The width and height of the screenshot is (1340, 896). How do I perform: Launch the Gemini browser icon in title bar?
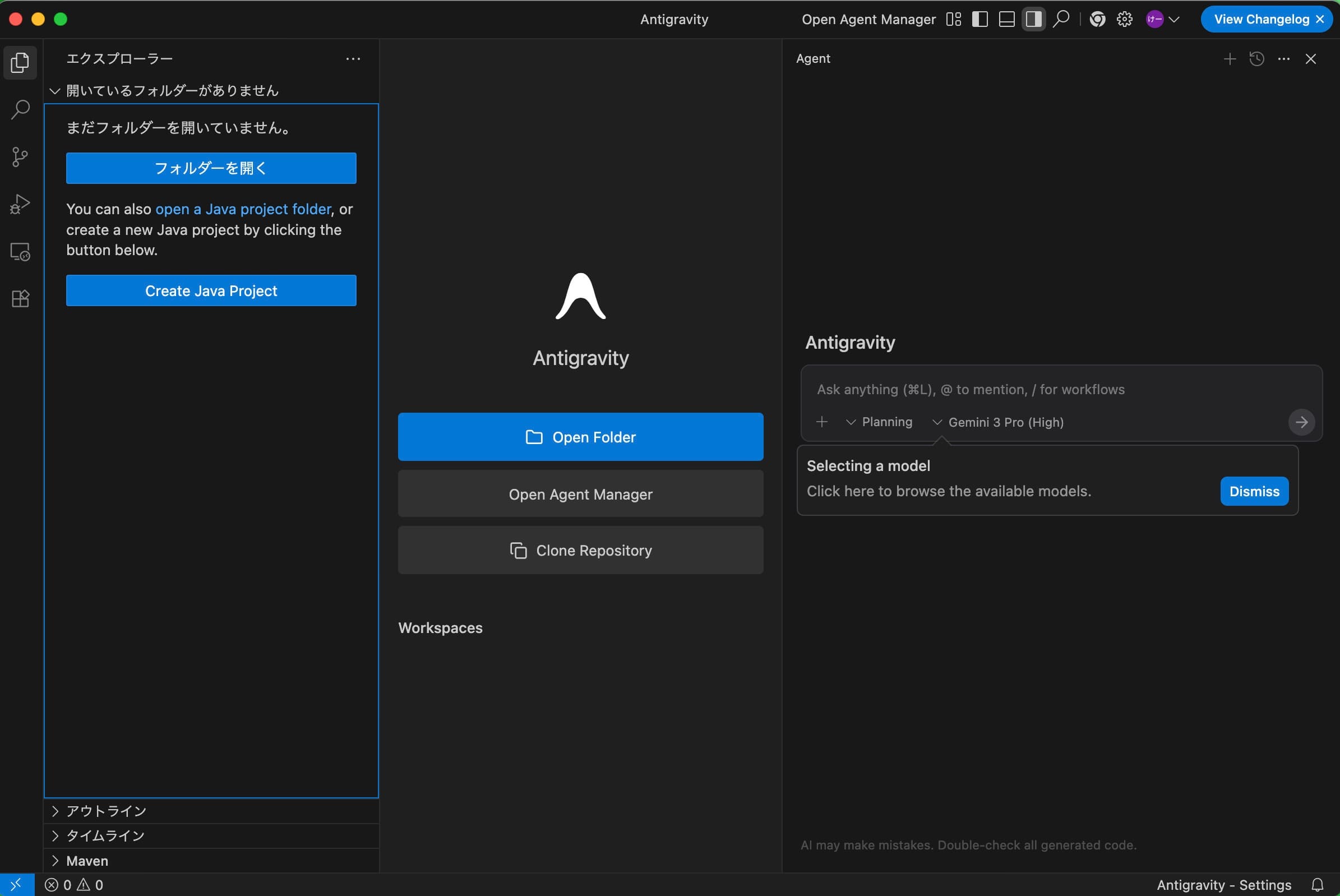click(1097, 19)
